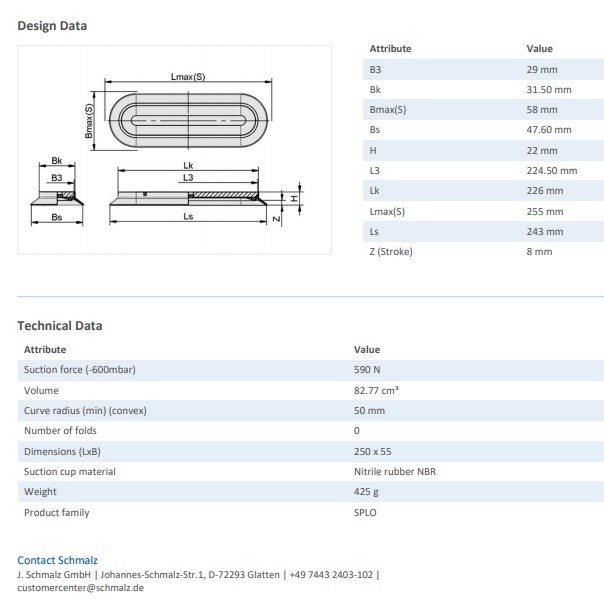Select the Z (Stroke) attribute label
Viewport: 604px width, 604px height.
click(x=391, y=251)
